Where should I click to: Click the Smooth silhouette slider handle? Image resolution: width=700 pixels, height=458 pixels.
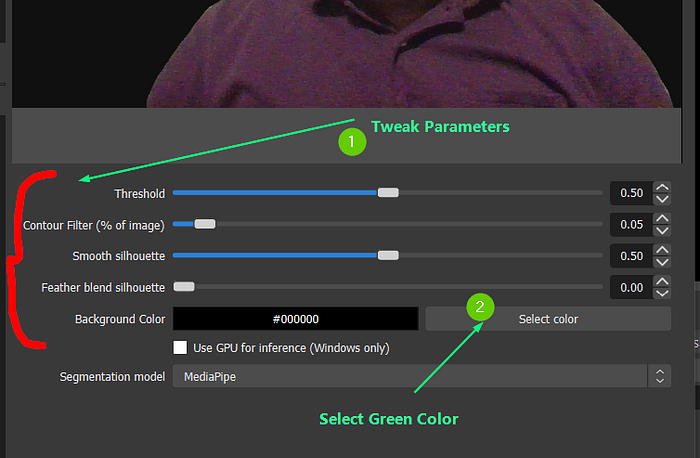(x=388, y=255)
